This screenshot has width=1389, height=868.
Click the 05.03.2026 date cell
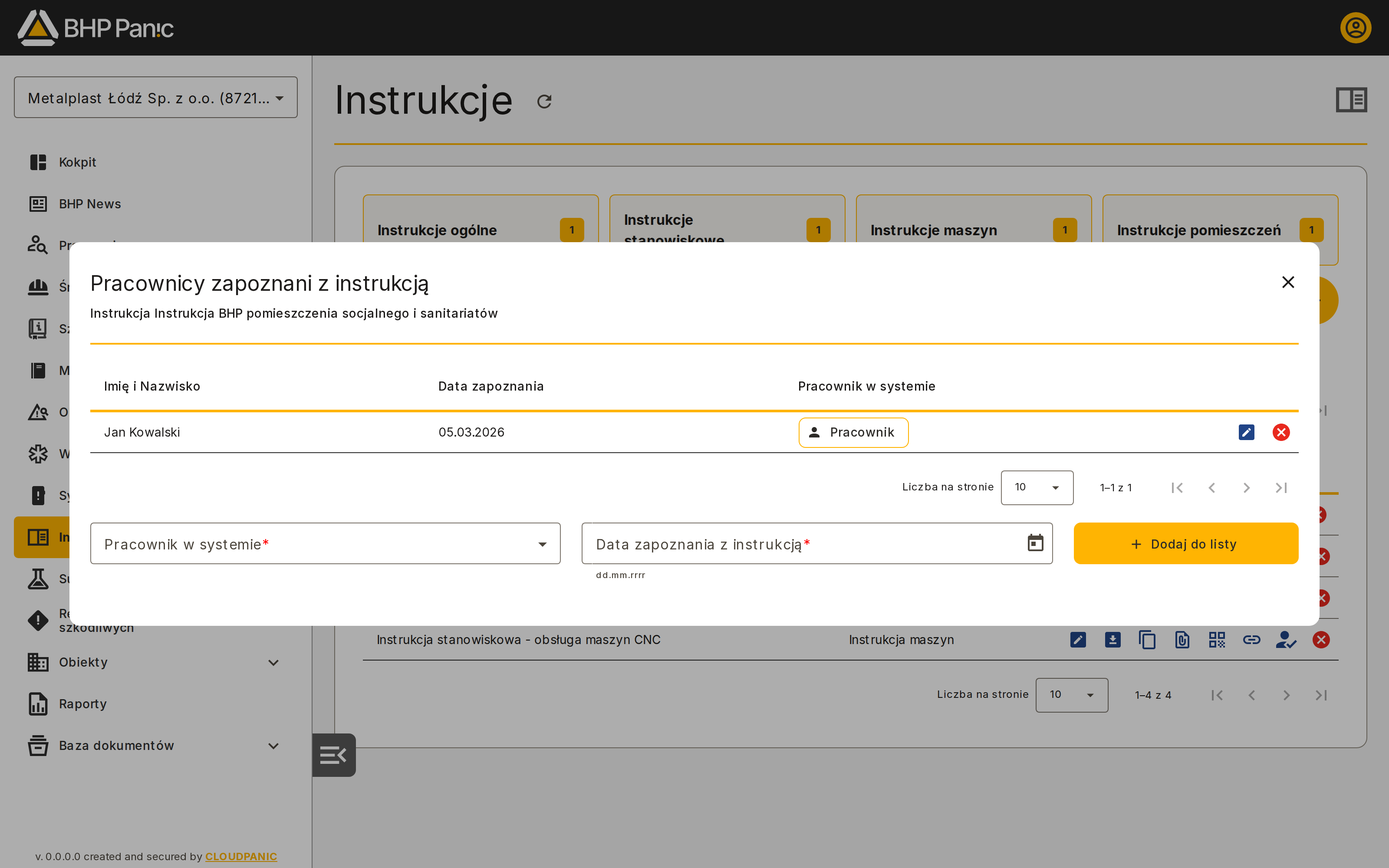tap(471, 432)
